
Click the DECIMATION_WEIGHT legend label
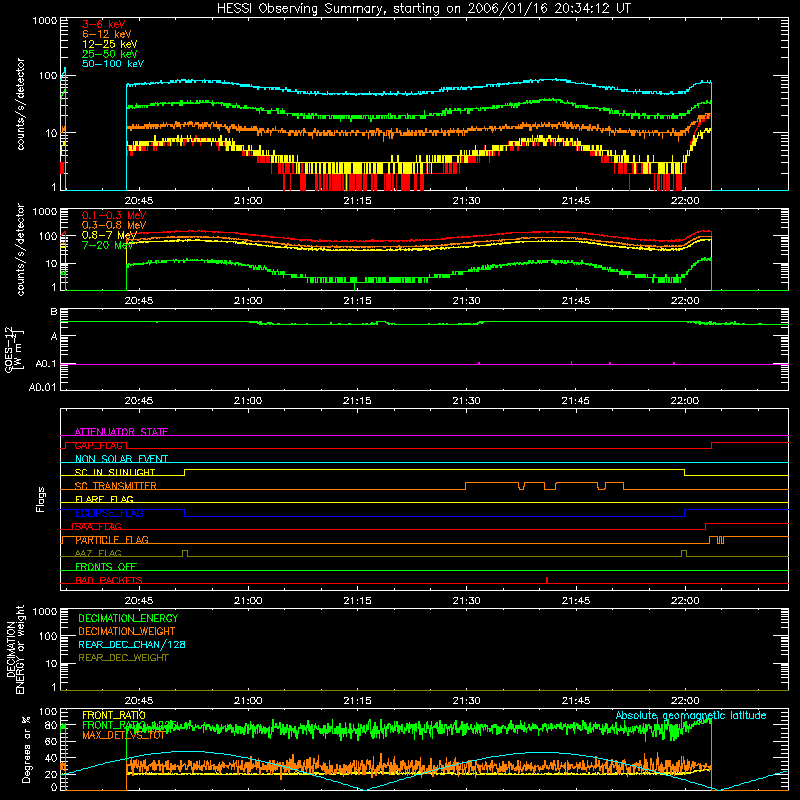coord(127,631)
